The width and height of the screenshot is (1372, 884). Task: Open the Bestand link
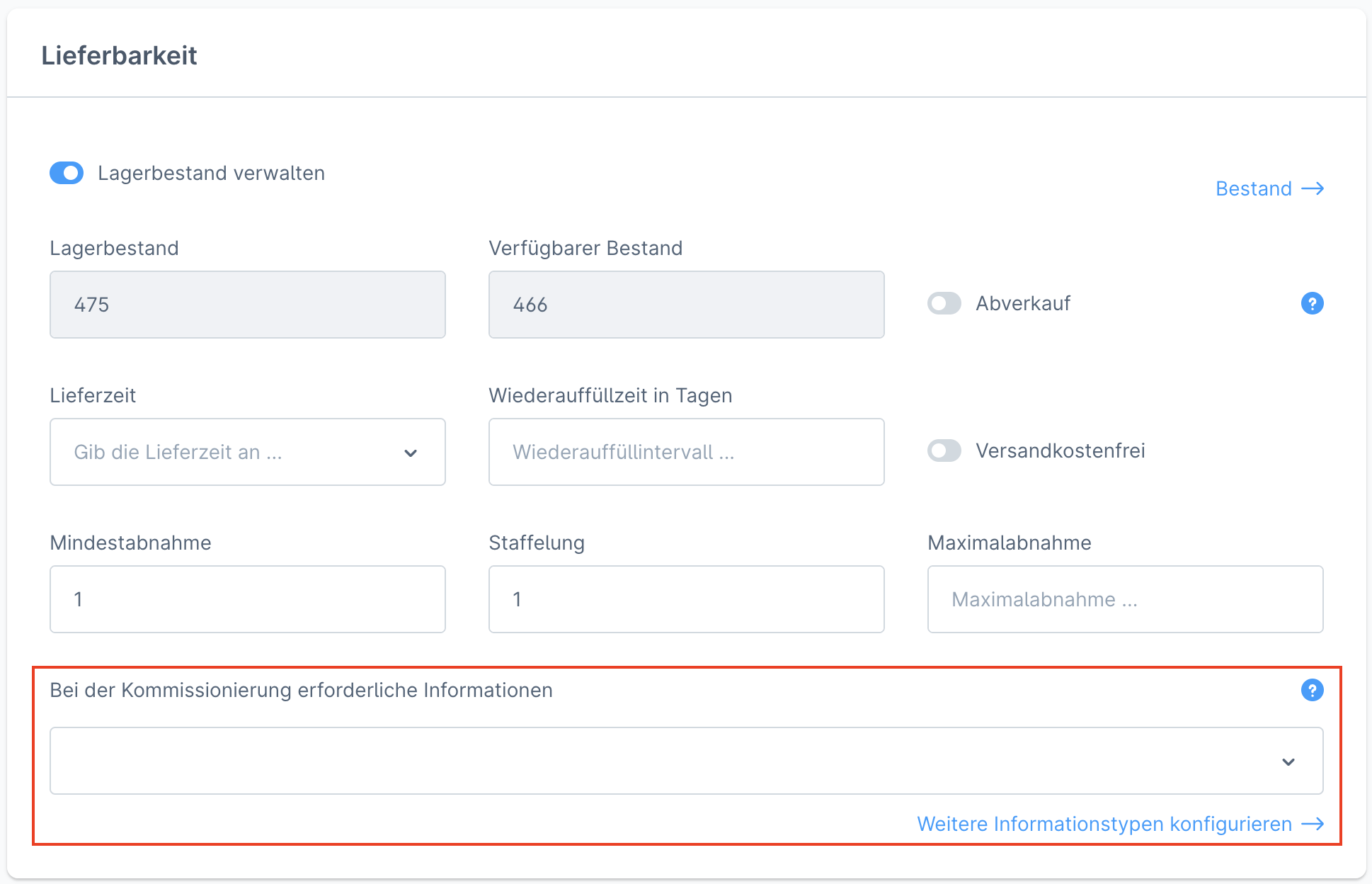pyautogui.click(x=1253, y=188)
